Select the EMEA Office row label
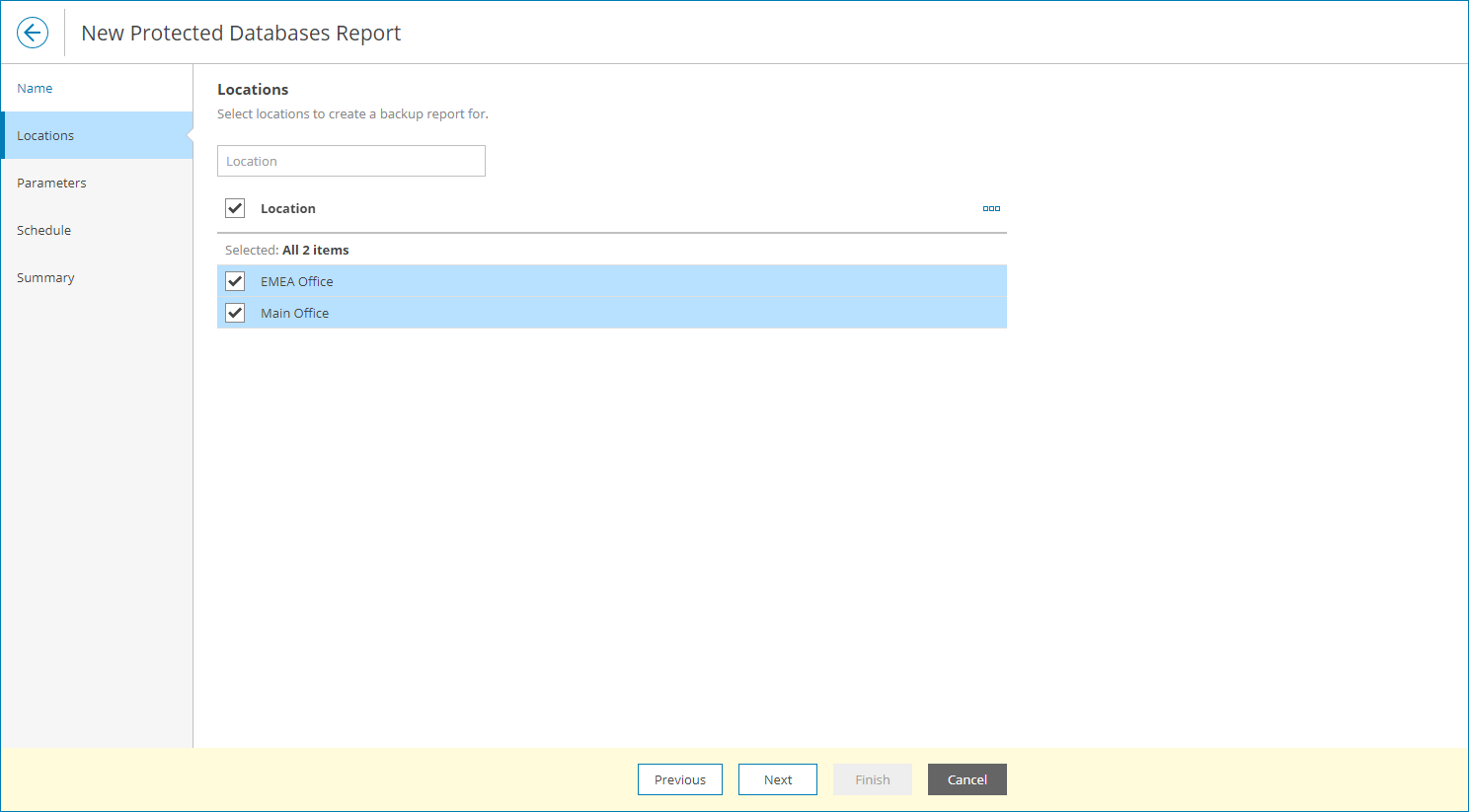Viewport: 1469px width, 812px height. (297, 281)
